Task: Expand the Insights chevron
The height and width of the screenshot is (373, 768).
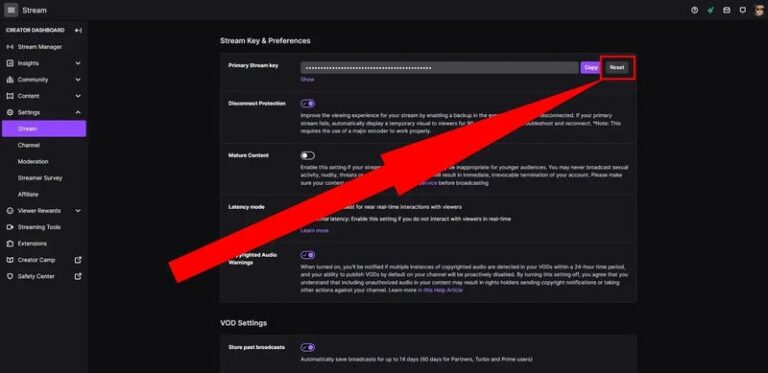Action: pyautogui.click(x=78, y=63)
